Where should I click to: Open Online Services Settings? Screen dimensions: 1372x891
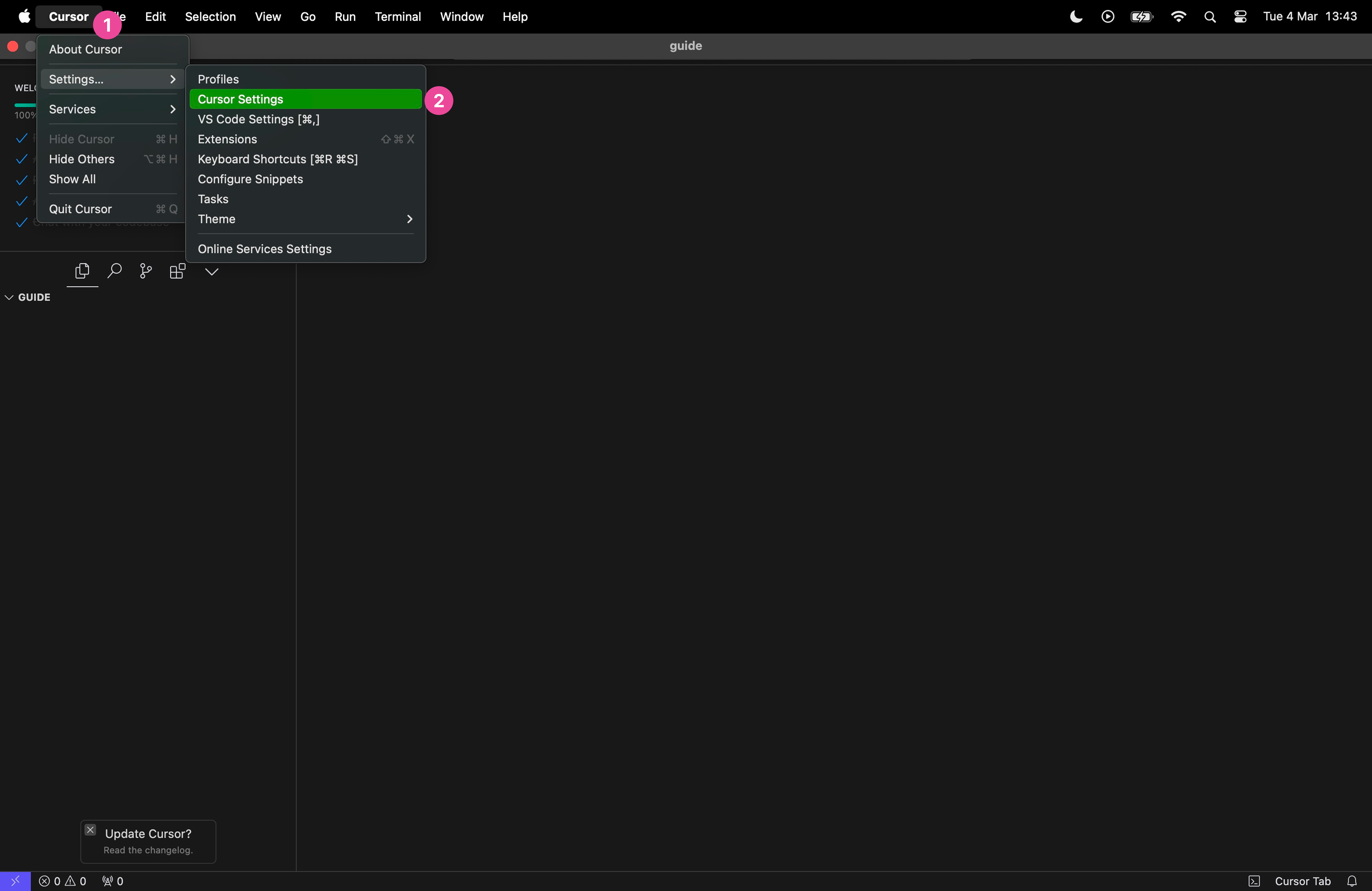point(306,249)
